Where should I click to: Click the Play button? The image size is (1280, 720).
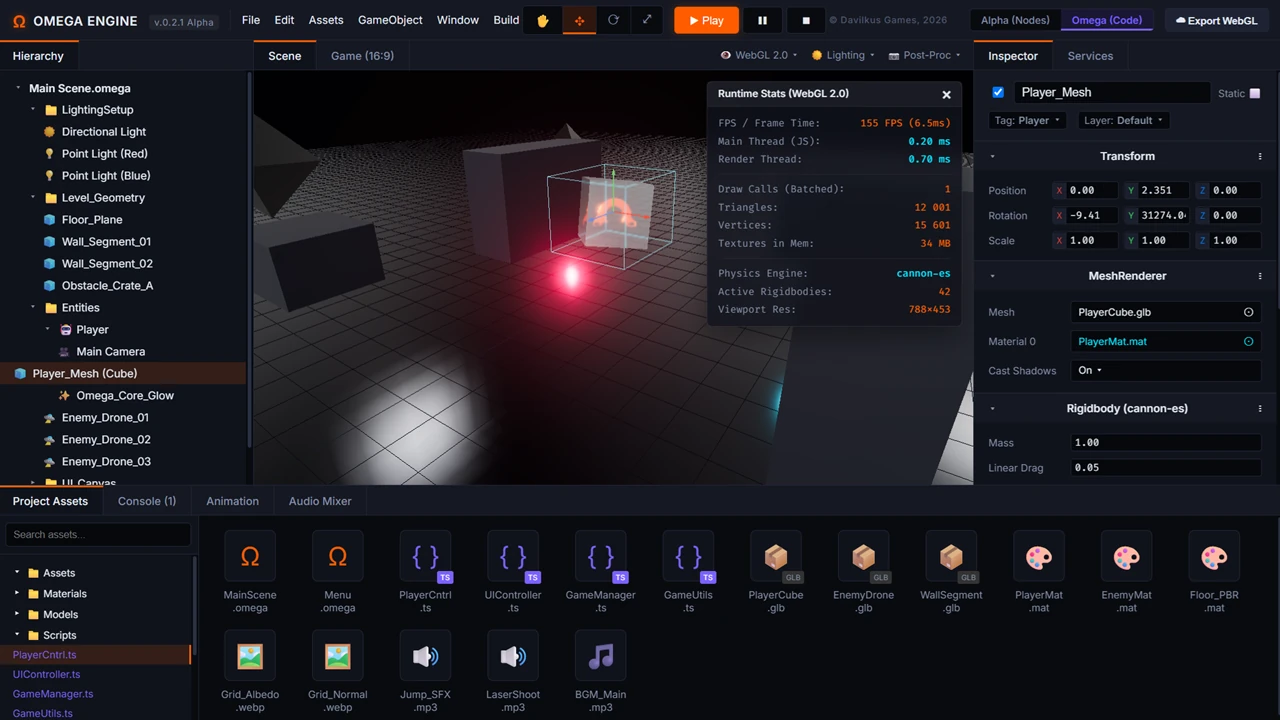click(706, 20)
